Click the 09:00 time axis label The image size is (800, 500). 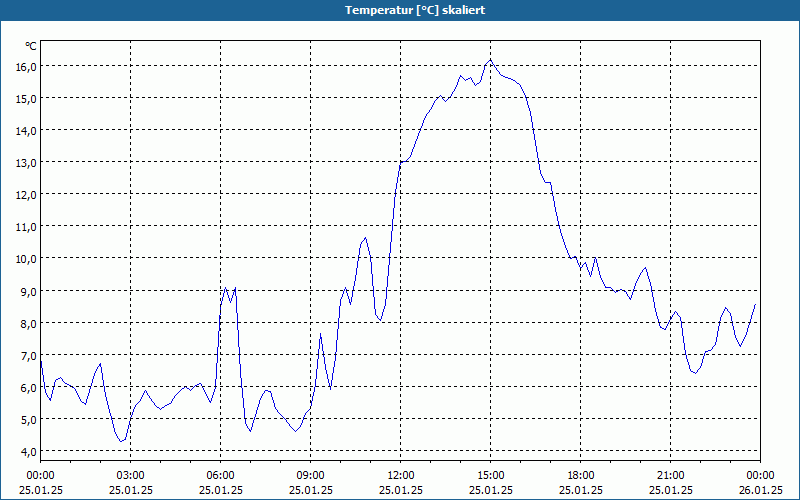310,476
